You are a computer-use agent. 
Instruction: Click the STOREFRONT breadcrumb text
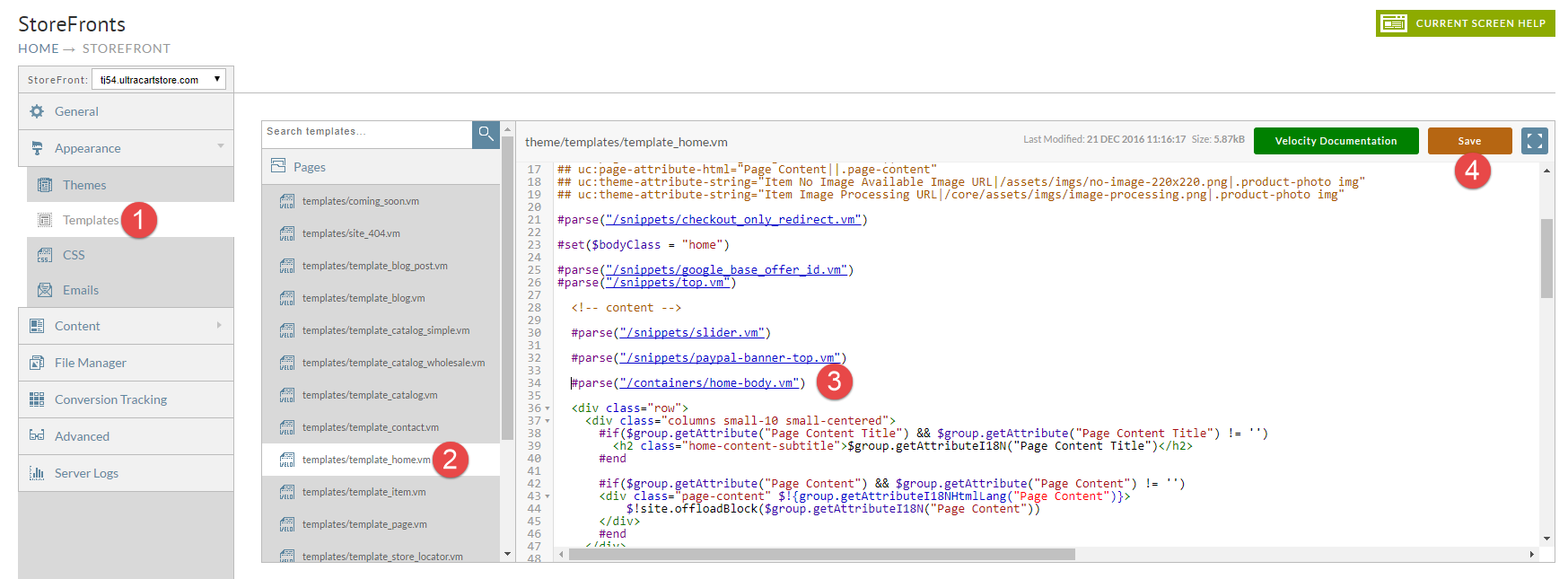point(127,48)
